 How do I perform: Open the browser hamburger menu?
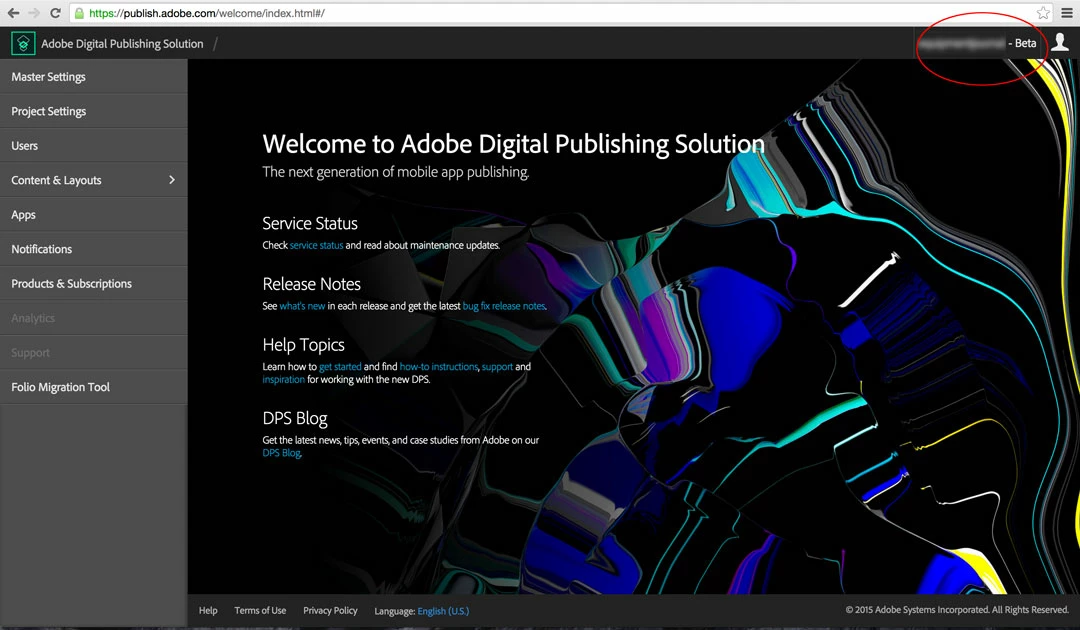1066,12
